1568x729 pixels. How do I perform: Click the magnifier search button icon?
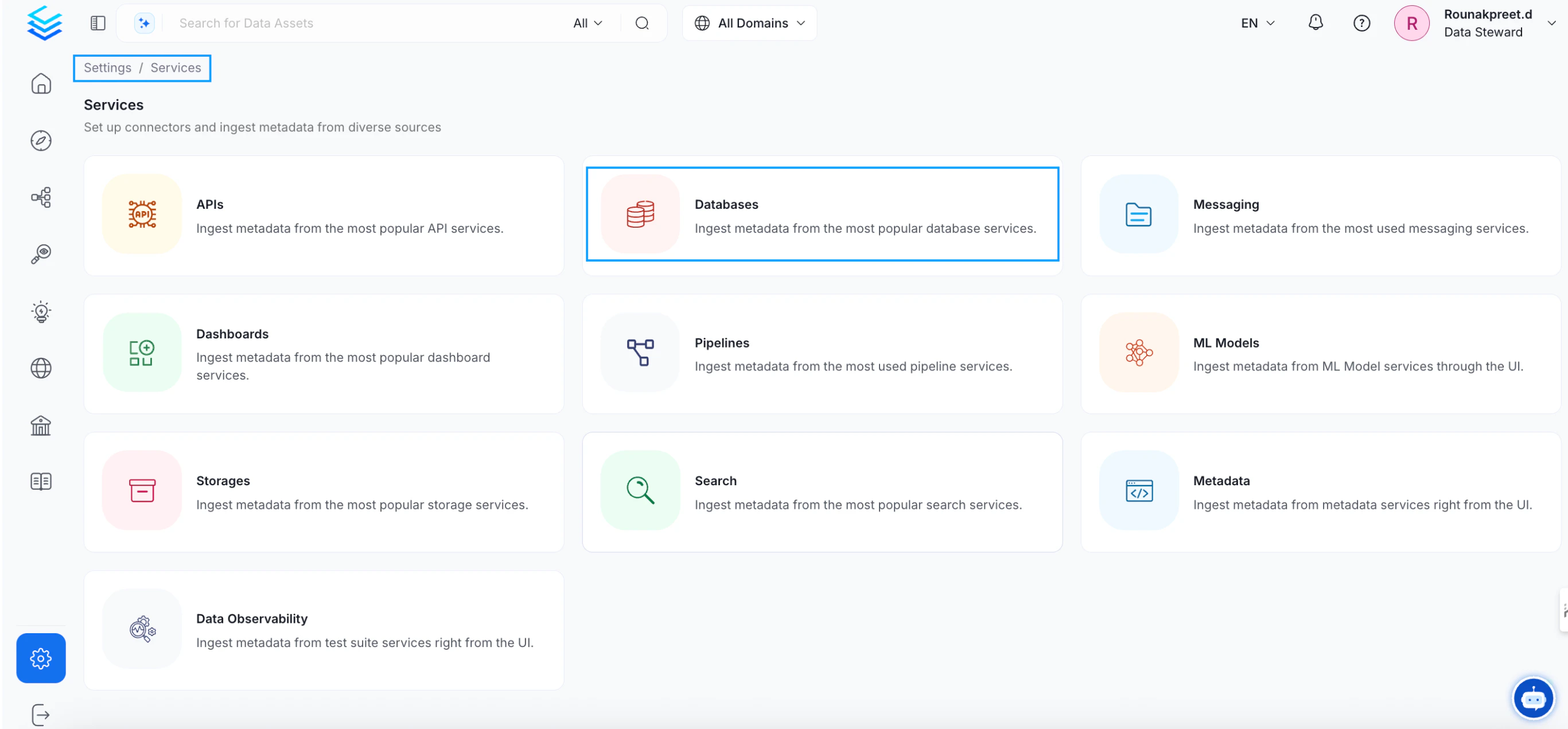tap(642, 23)
